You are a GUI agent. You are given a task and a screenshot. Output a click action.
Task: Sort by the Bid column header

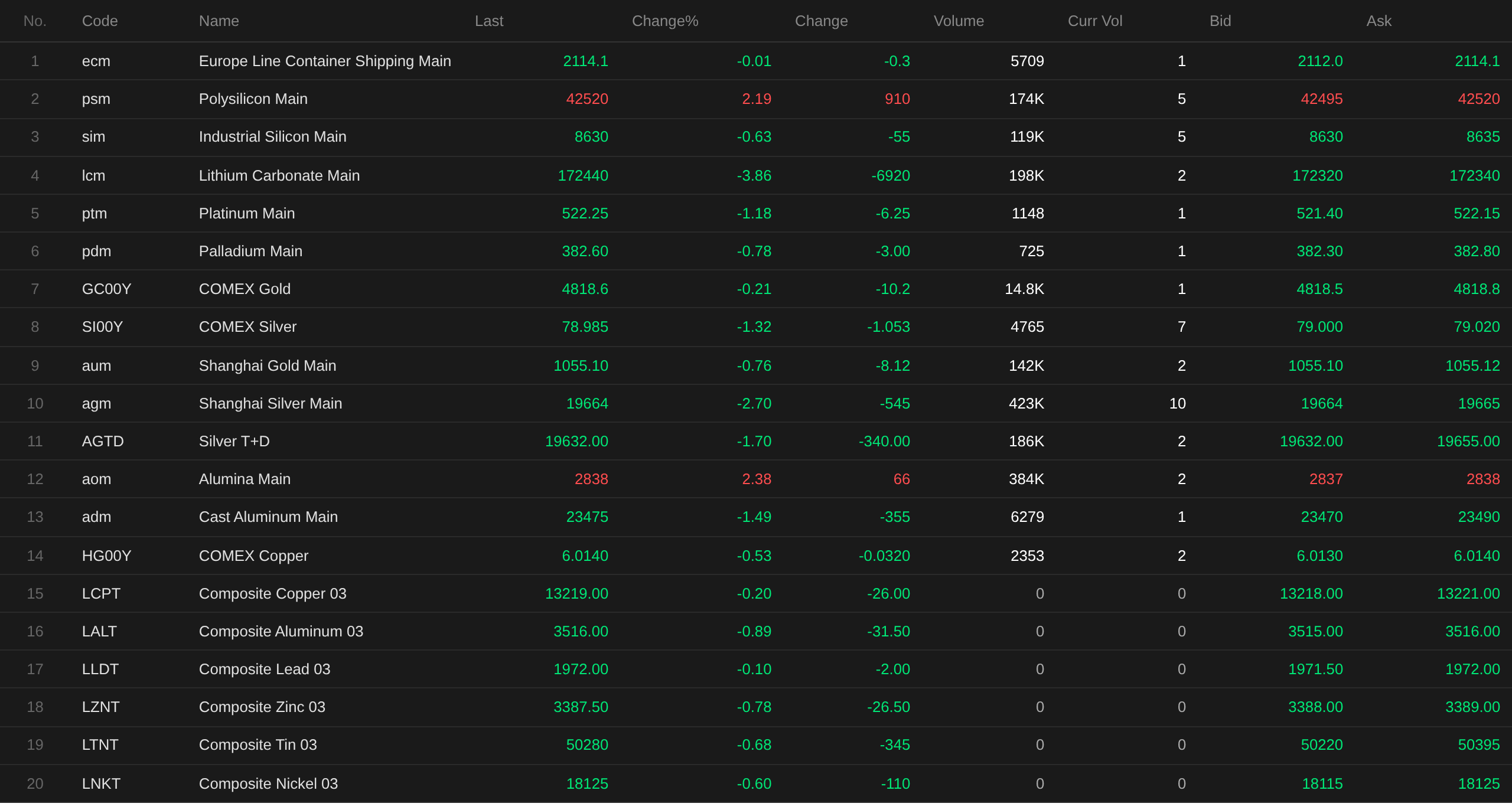coord(1220,21)
